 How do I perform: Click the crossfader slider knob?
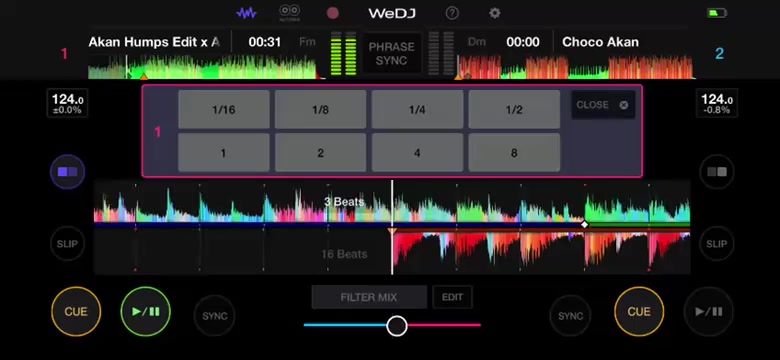pos(397,326)
